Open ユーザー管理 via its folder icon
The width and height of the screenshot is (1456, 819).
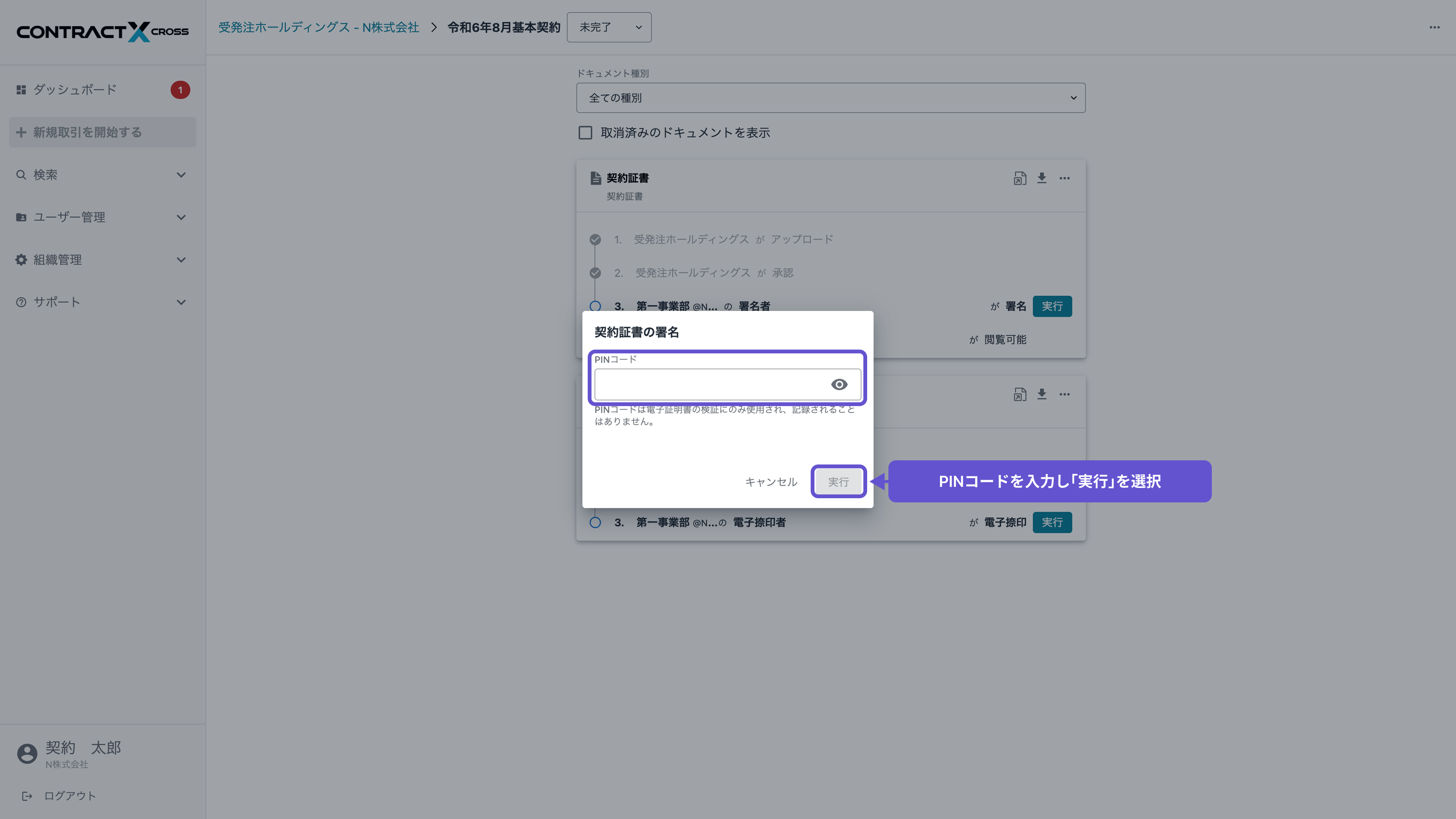[21, 217]
